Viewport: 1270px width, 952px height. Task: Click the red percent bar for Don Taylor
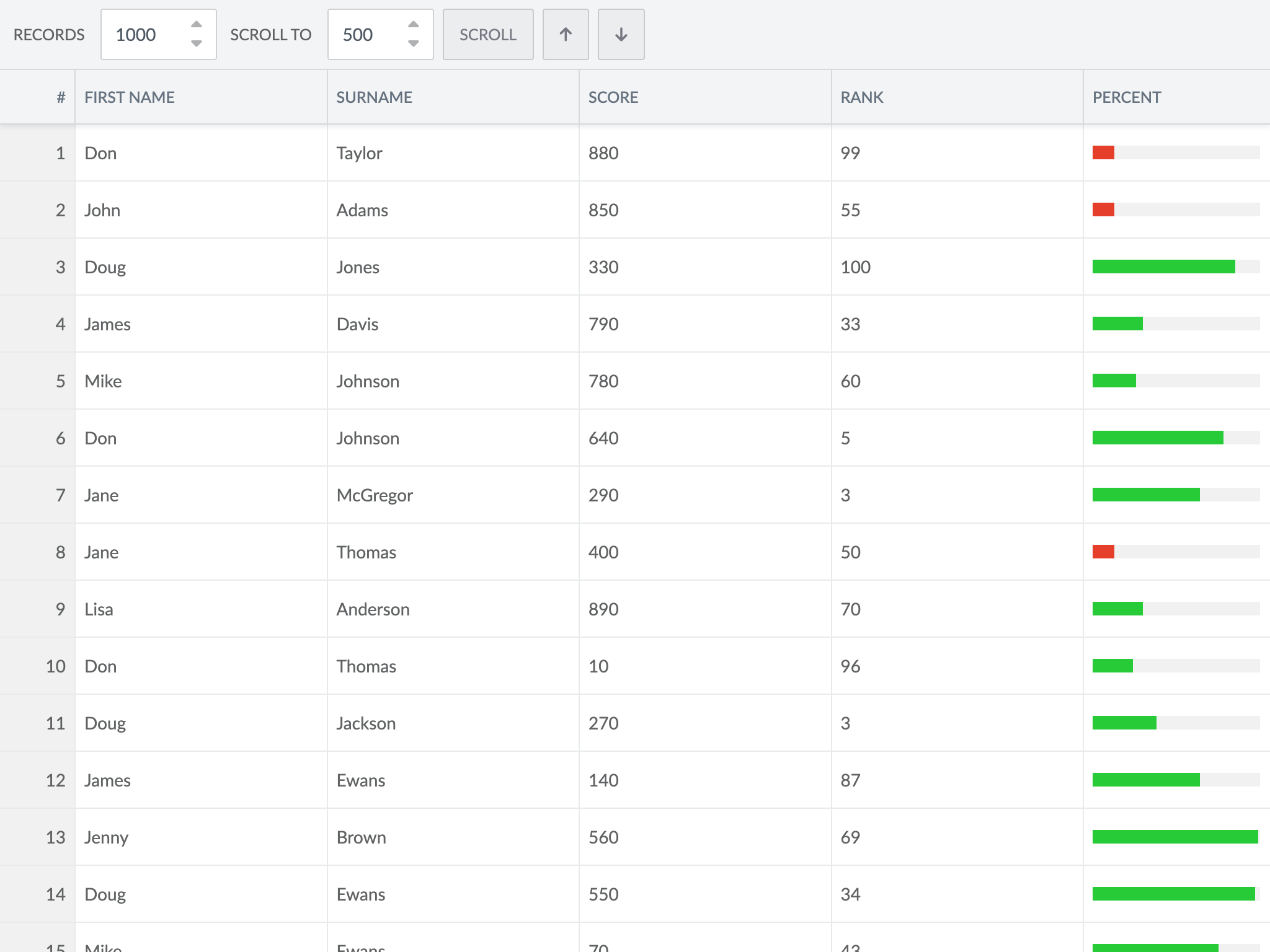pyautogui.click(x=1103, y=152)
